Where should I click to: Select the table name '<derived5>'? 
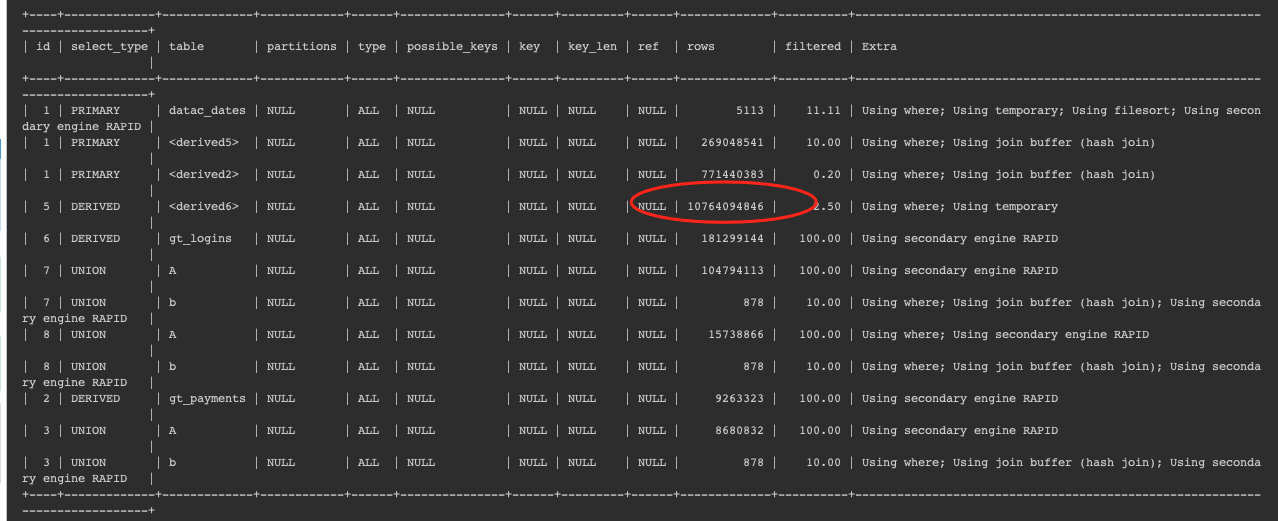coord(204,143)
